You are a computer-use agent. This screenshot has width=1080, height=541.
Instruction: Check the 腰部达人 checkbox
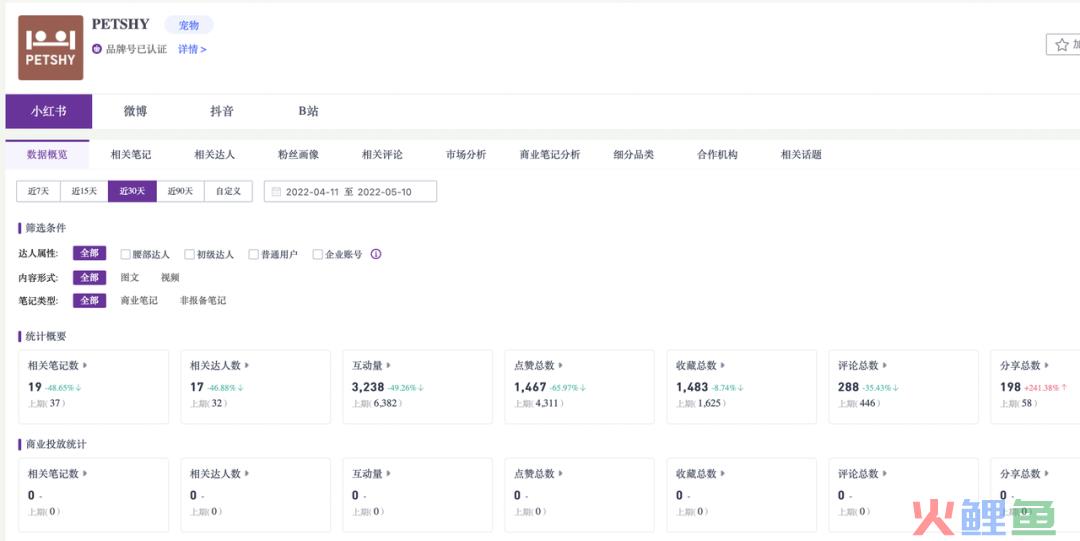coord(125,254)
